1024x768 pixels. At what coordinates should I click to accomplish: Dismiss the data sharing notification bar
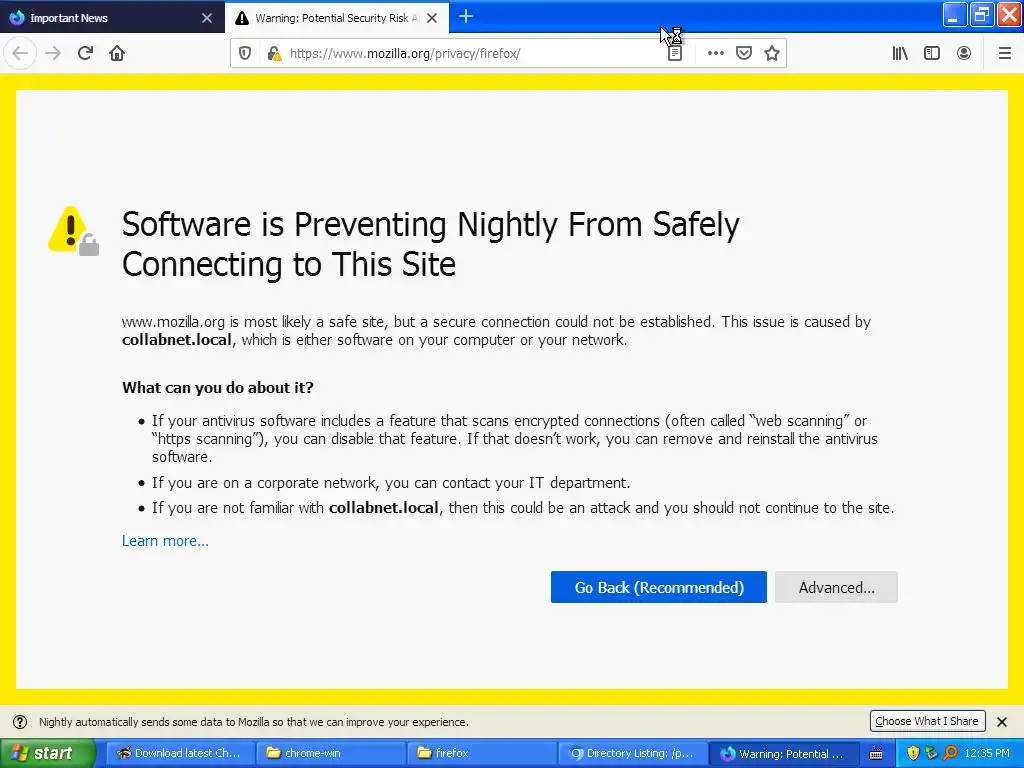point(1002,722)
